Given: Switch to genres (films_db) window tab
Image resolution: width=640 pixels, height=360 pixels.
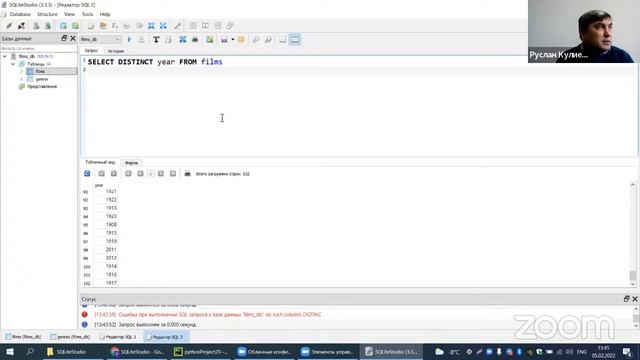Looking at the screenshot, I should point(70,337).
